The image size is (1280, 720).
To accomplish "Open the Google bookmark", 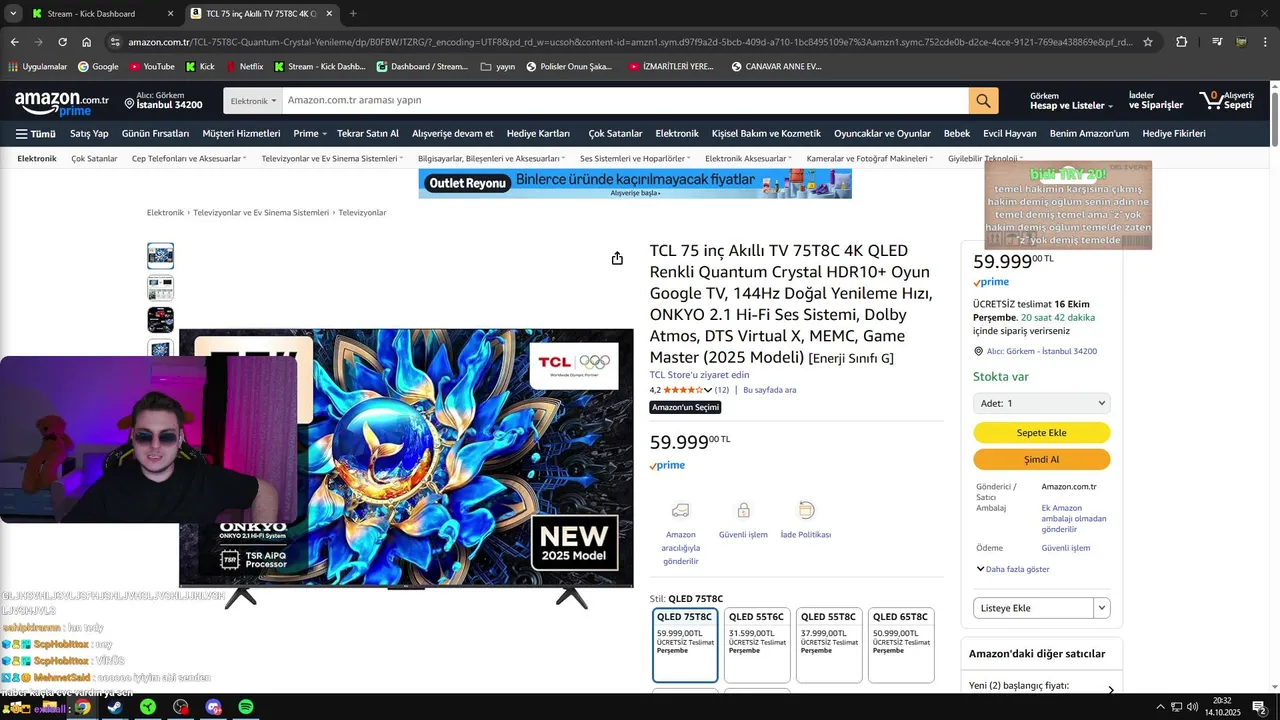I will [98, 67].
